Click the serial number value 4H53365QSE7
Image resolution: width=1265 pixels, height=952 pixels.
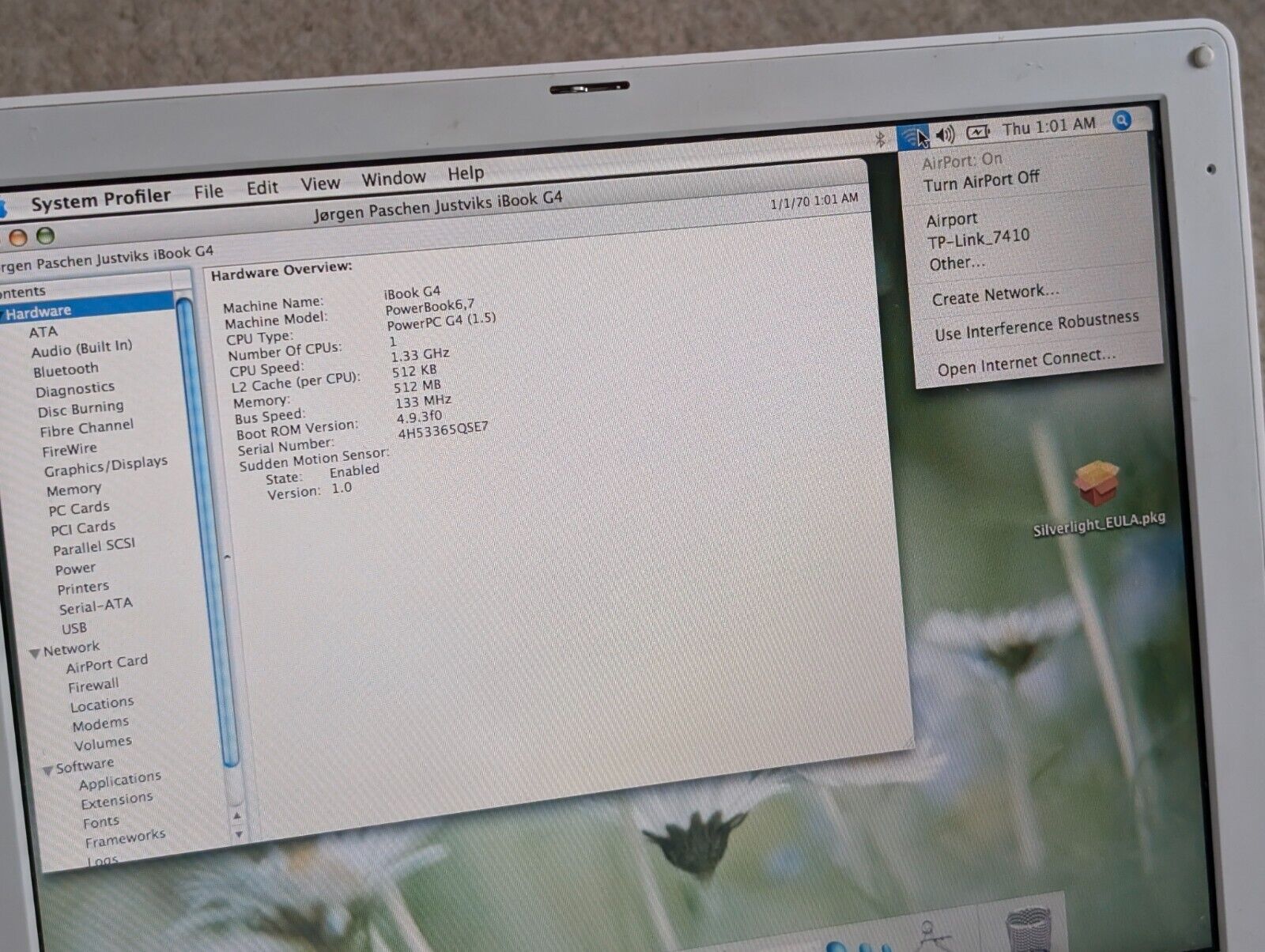[x=443, y=430]
